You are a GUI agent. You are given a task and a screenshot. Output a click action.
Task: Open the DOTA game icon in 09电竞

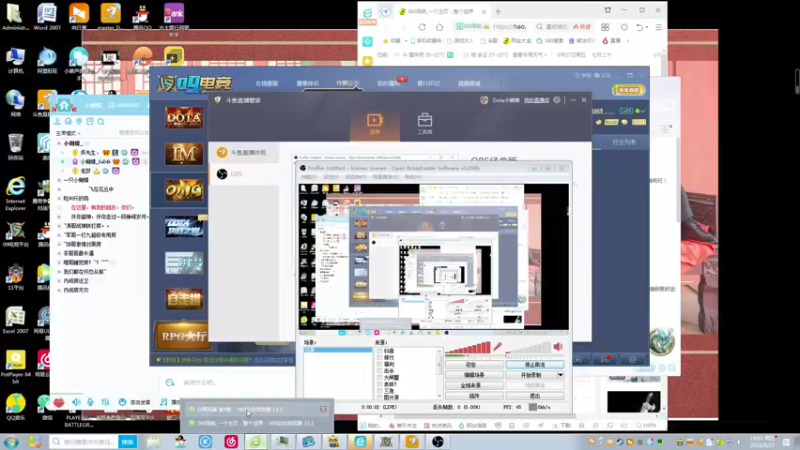pos(184,118)
